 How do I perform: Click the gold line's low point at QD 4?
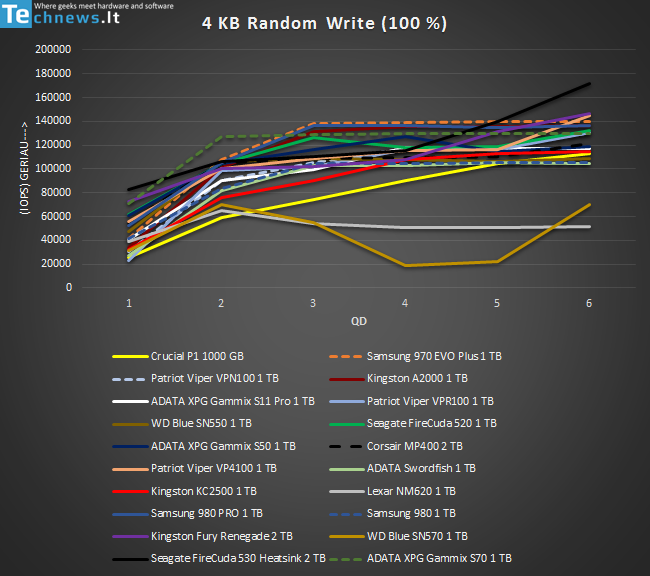point(405,265)
